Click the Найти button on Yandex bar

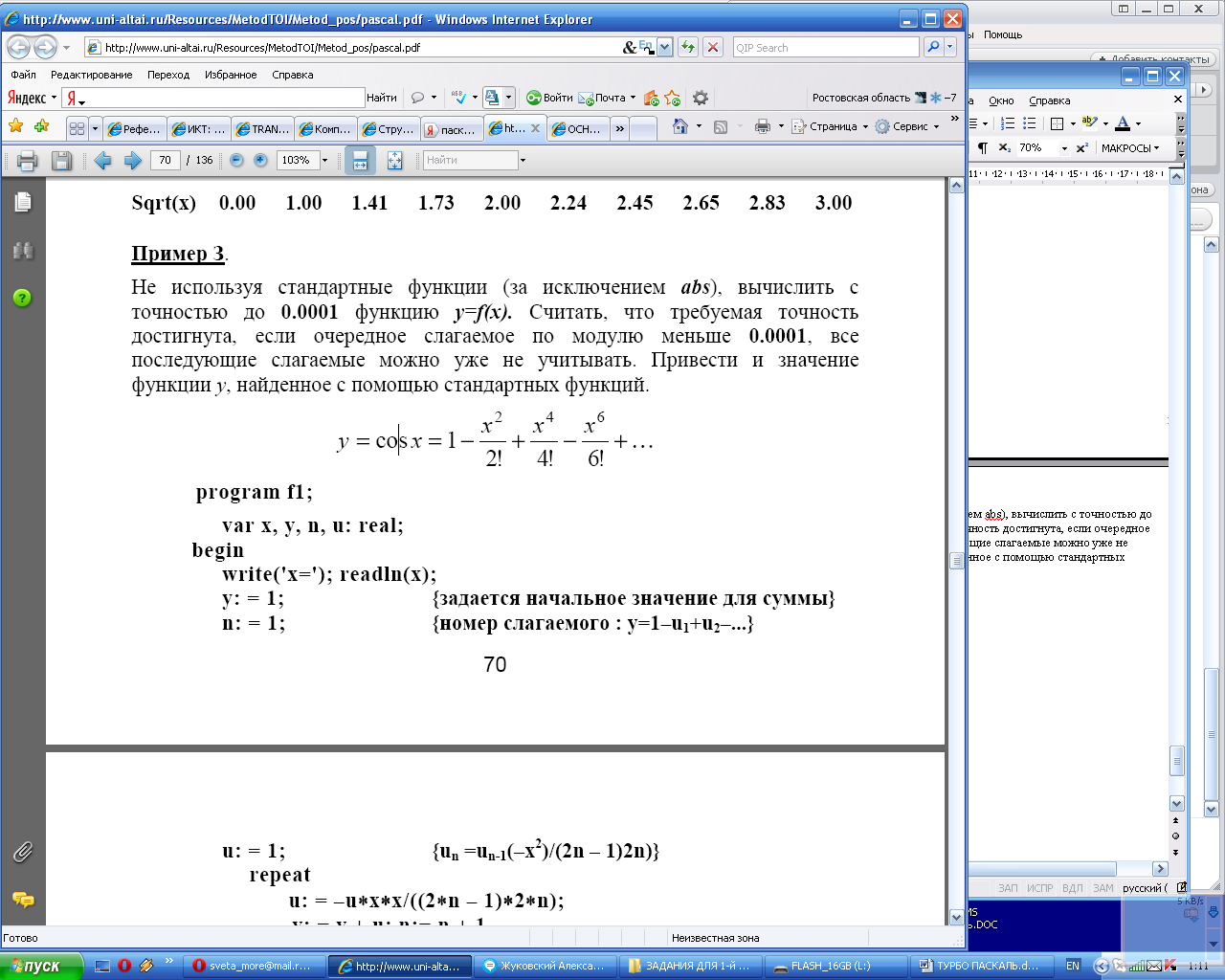381,98
